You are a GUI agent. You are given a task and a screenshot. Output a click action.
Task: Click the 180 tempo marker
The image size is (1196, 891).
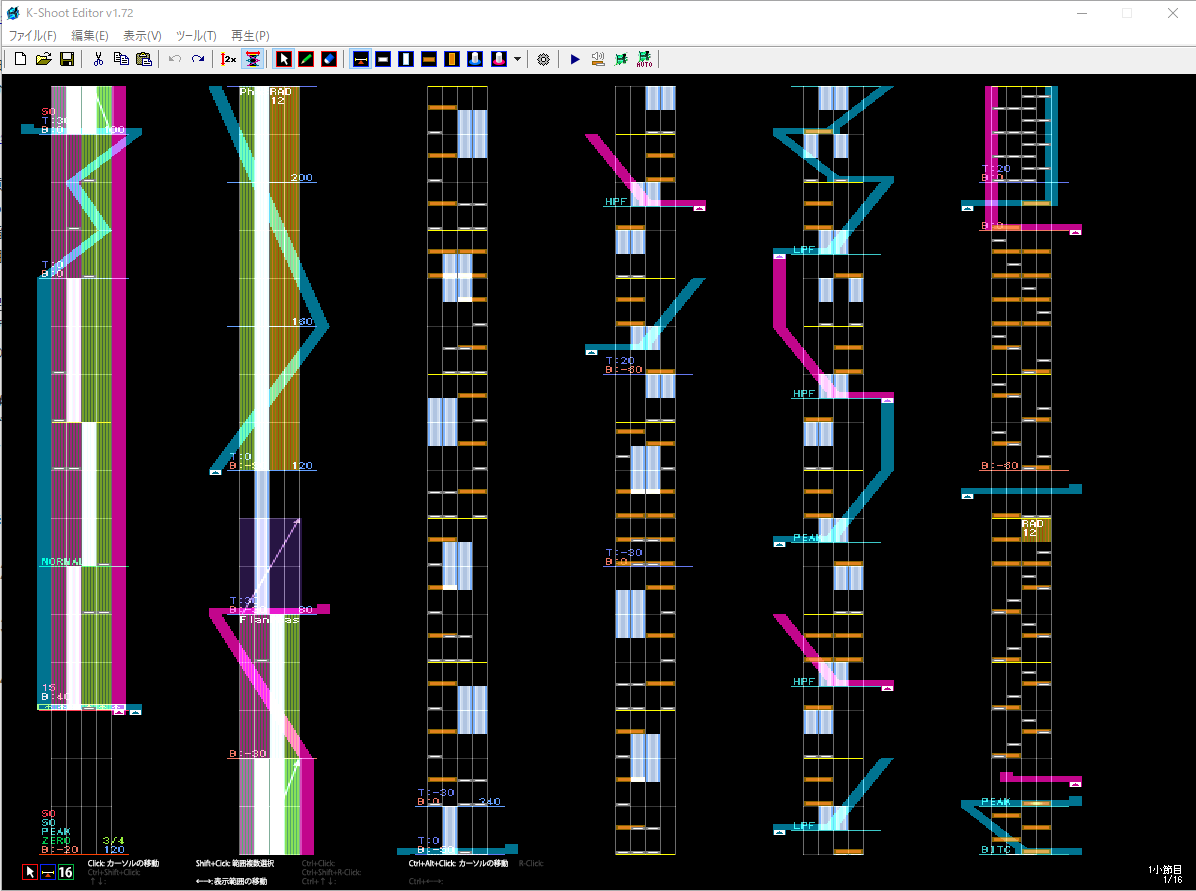(x=303, y=321)
